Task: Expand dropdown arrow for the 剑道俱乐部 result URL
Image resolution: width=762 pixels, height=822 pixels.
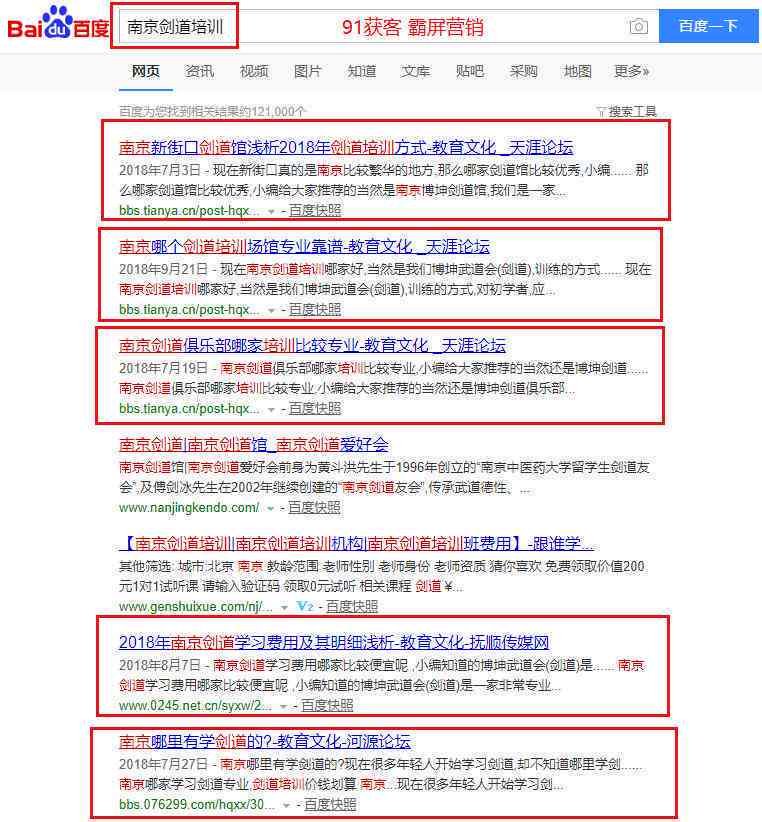Action: (x=271, y=410)
